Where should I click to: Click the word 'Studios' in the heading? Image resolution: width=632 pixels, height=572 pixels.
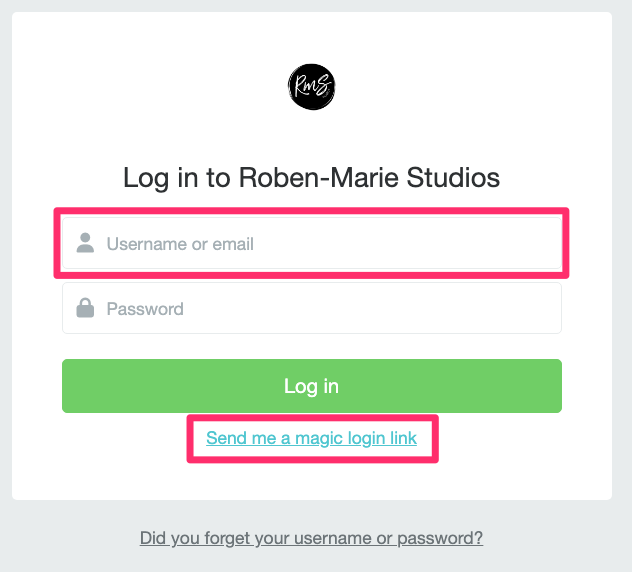pyautogui.click(x=453, y=177)
